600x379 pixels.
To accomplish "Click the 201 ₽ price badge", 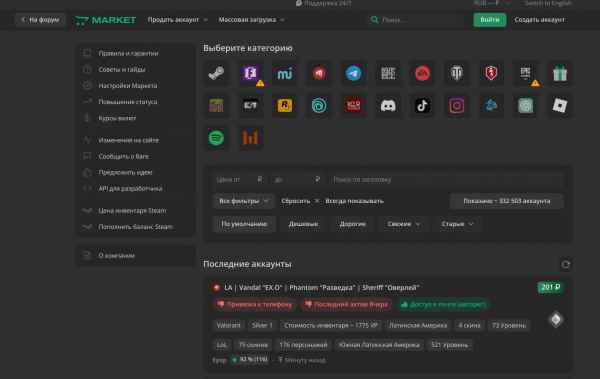I will [x=550, y=287].
